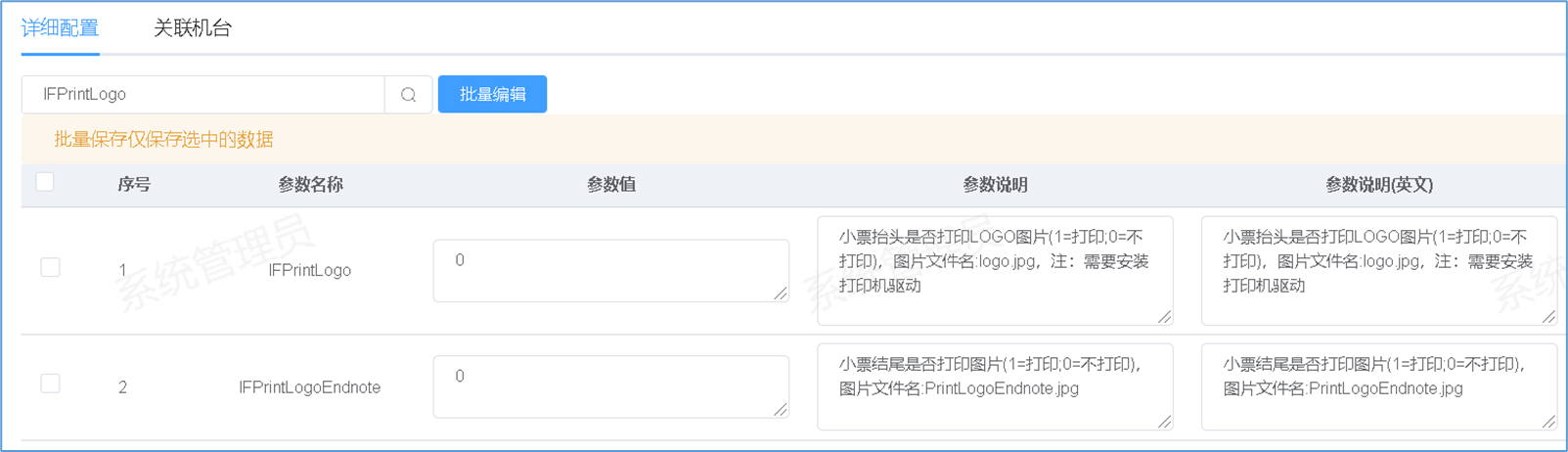Check the IFPrintLogo row checkbox
The image size is (1568, 452).
[51, 267]
